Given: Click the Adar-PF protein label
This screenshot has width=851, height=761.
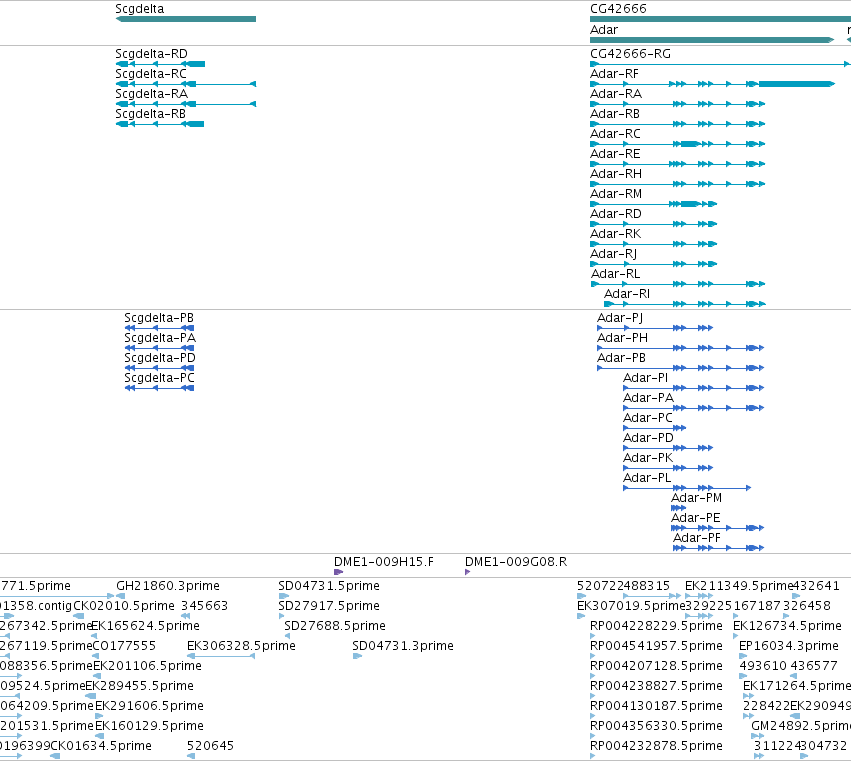Looking at the screenshot, I should point(697,538).
